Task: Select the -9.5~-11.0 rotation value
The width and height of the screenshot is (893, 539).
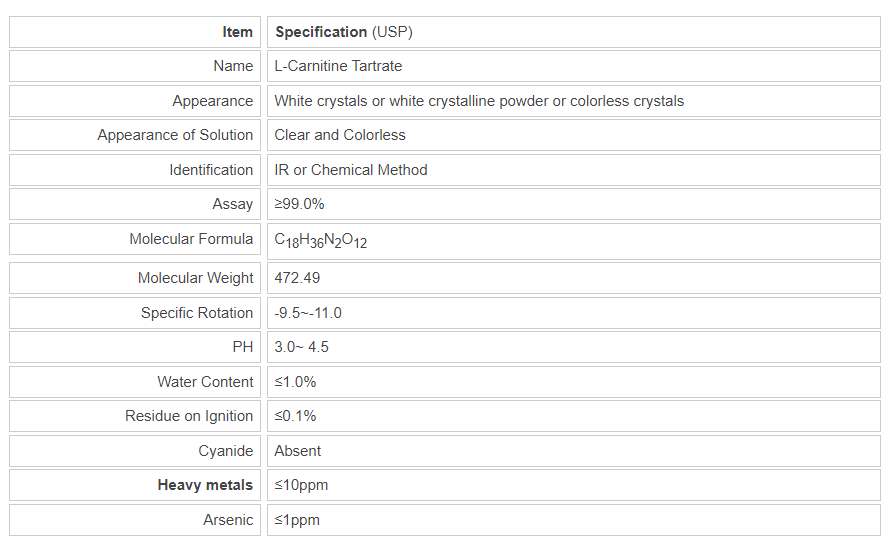Action: [x=308, y=313]
